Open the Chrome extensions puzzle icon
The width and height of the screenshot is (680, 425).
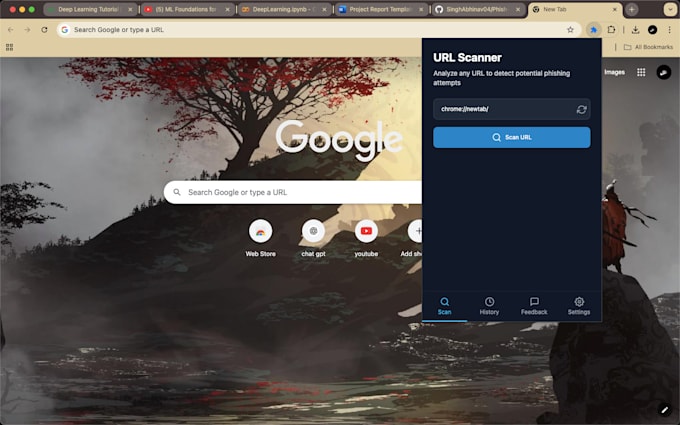pyautogui.click(x=611, y=29)
